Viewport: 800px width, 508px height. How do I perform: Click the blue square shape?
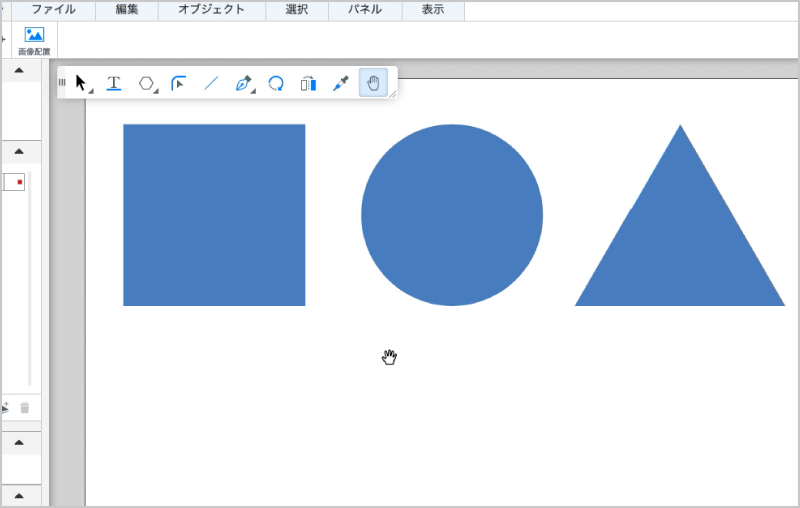214,215
